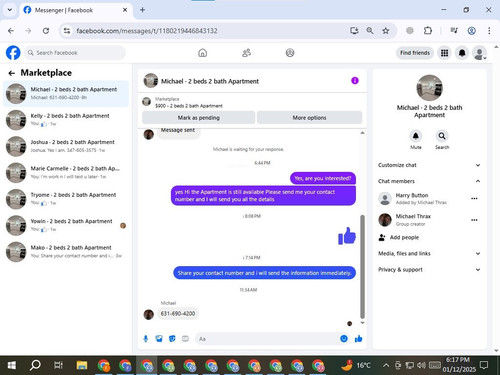The image size is (500, 375).
Task: Open Chrome extensions puzzle icon
Action: 428,31
